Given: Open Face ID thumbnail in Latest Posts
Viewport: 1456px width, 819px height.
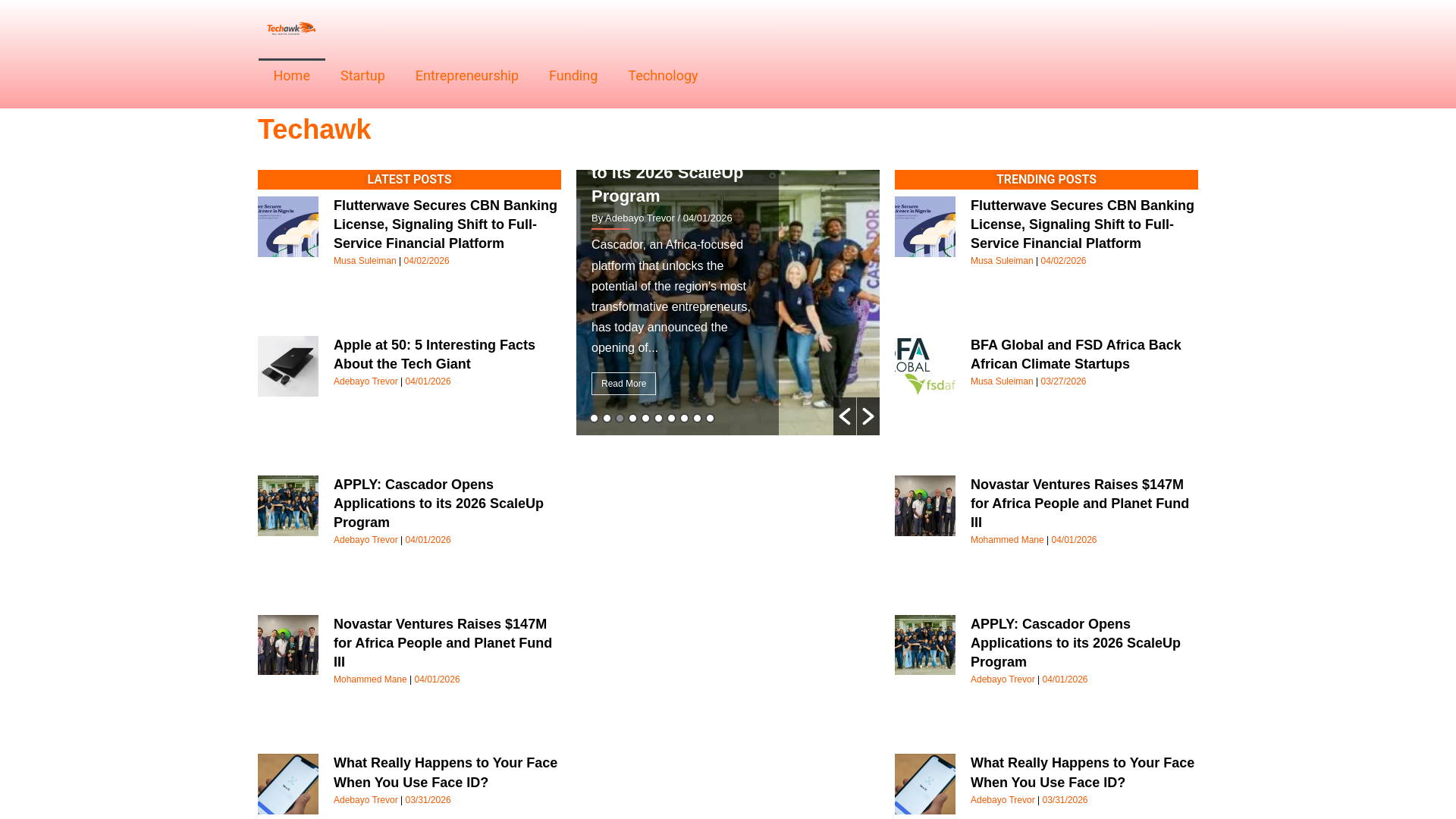Looking at the screenshot, I should coord(288,784).
